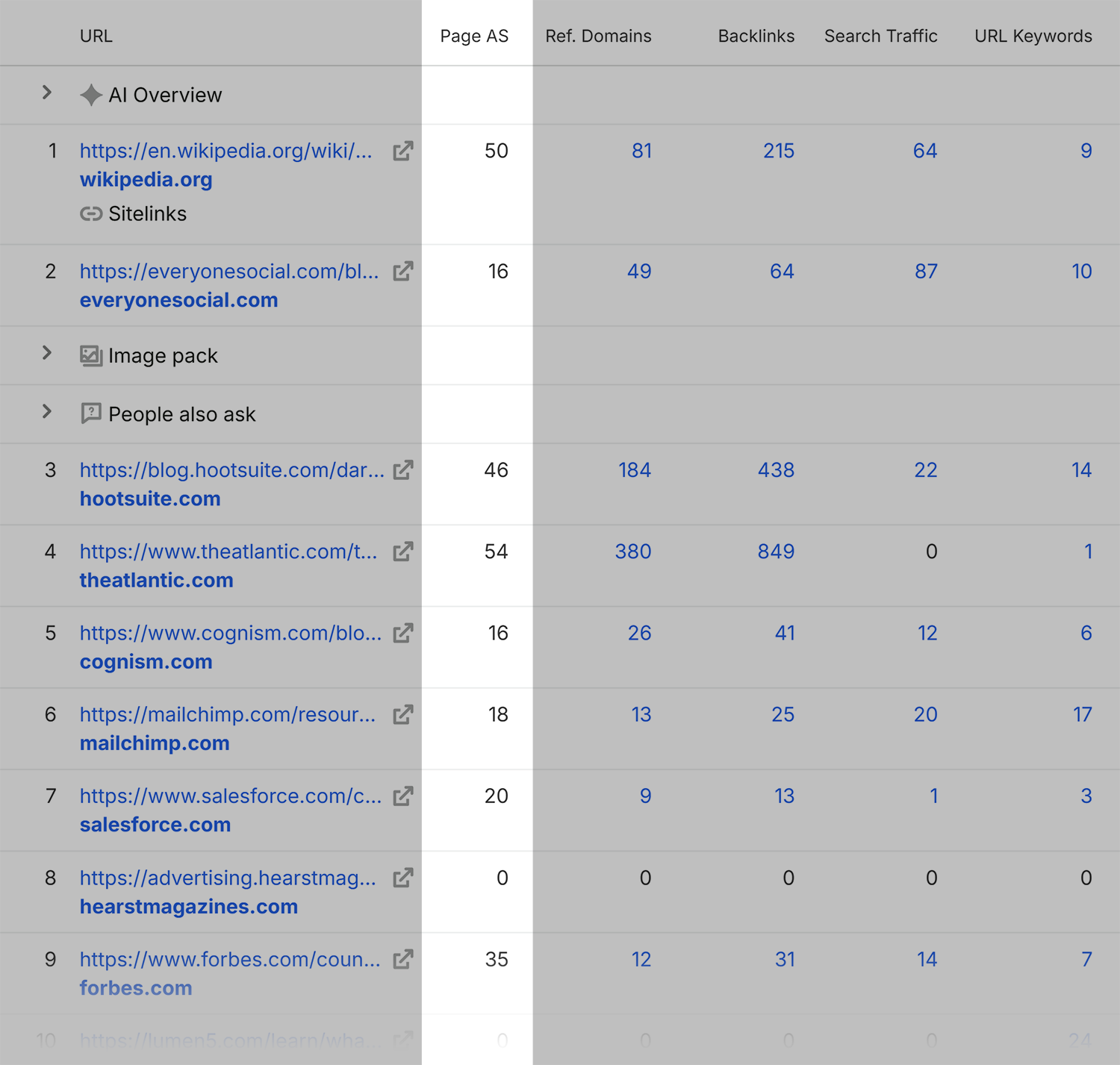Open theatlantic URL external link icon
Image resolution: width=1120 pixels, height=1065 pixels.
(403, 552)
